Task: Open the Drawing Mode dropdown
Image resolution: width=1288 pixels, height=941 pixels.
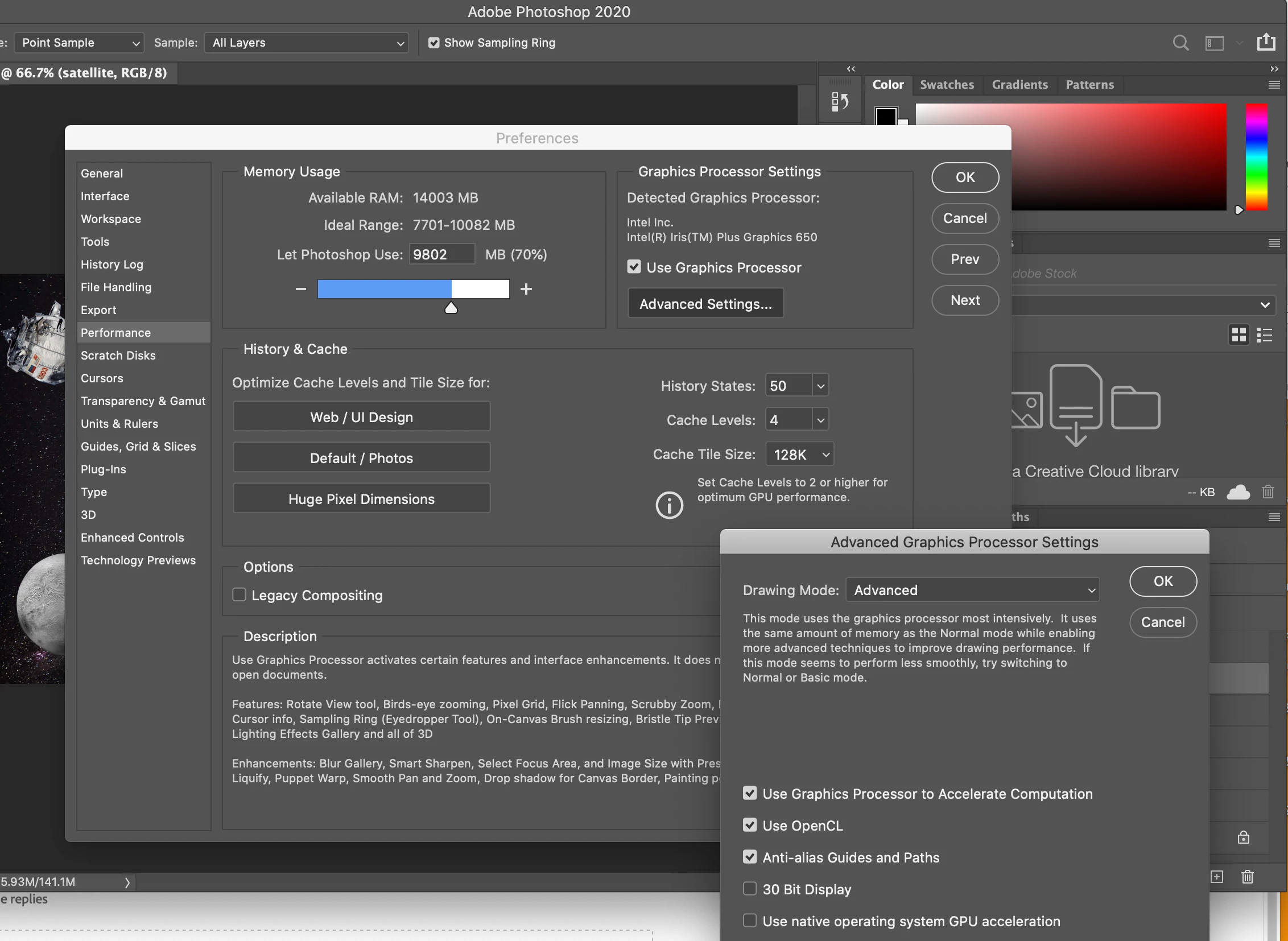Action: coord(972,590)
